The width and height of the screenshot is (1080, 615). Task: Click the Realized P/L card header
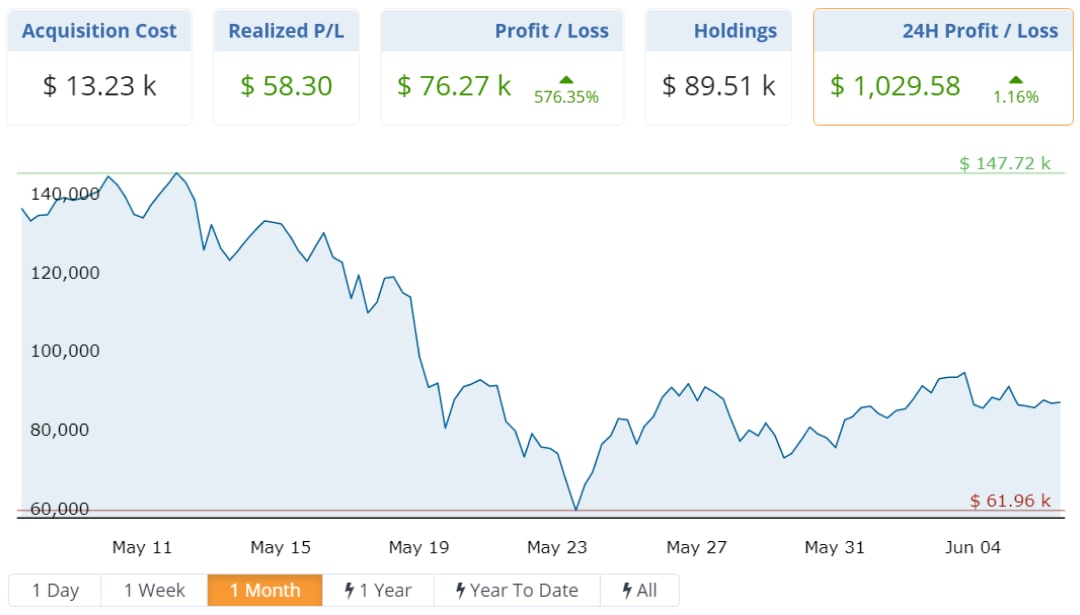tap(286, 31)
